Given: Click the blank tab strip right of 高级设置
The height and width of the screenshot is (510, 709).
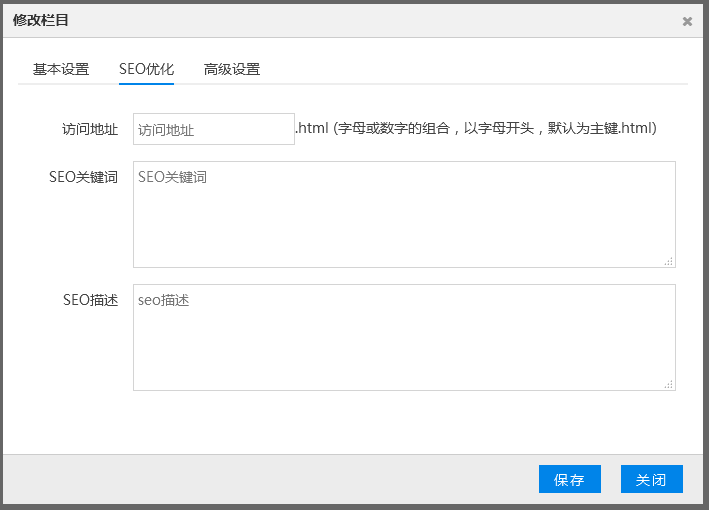Looking at the screenshot, I should tap(470, 69).
